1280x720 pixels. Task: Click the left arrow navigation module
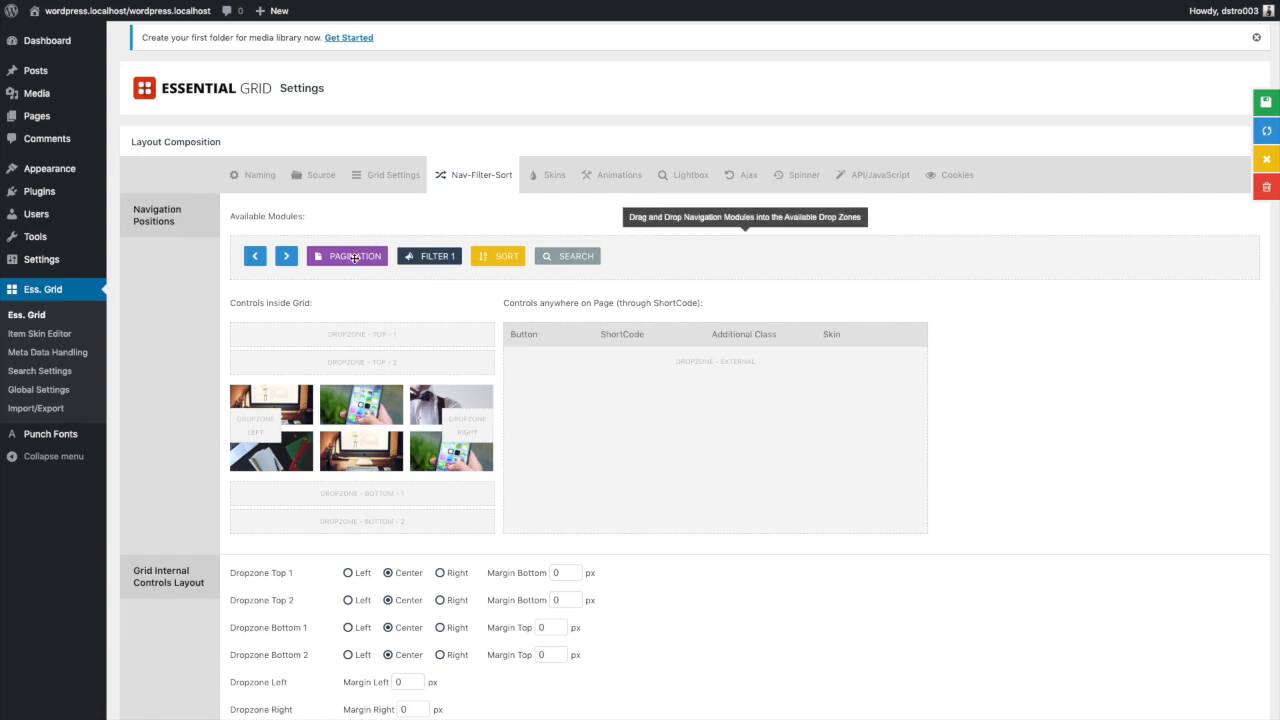coord(255,256)
